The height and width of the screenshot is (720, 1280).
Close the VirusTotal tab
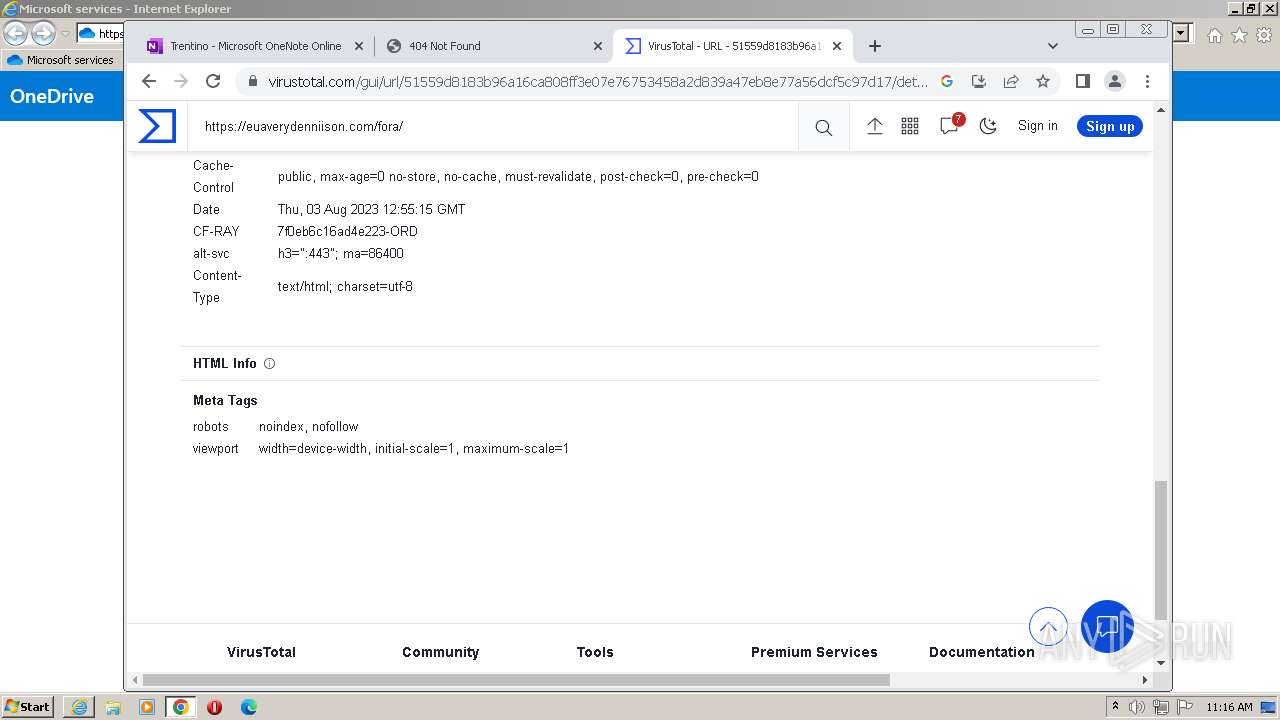(837, 46)
